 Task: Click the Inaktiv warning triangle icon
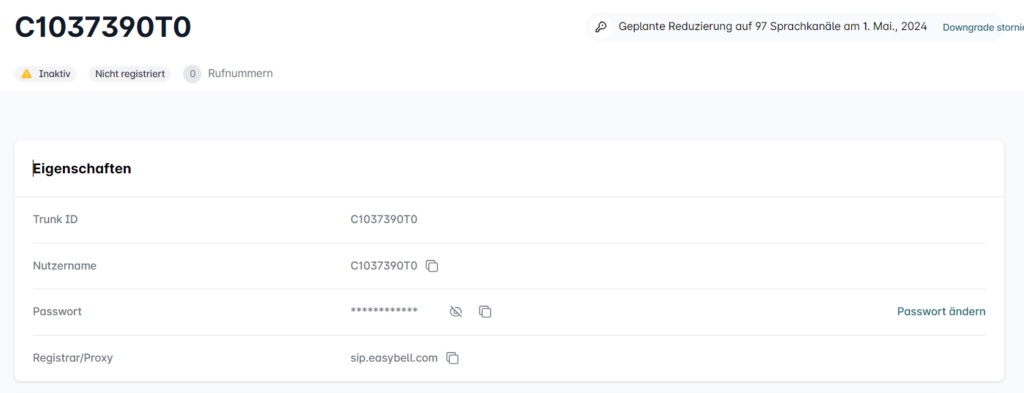(x=26, y=74)
